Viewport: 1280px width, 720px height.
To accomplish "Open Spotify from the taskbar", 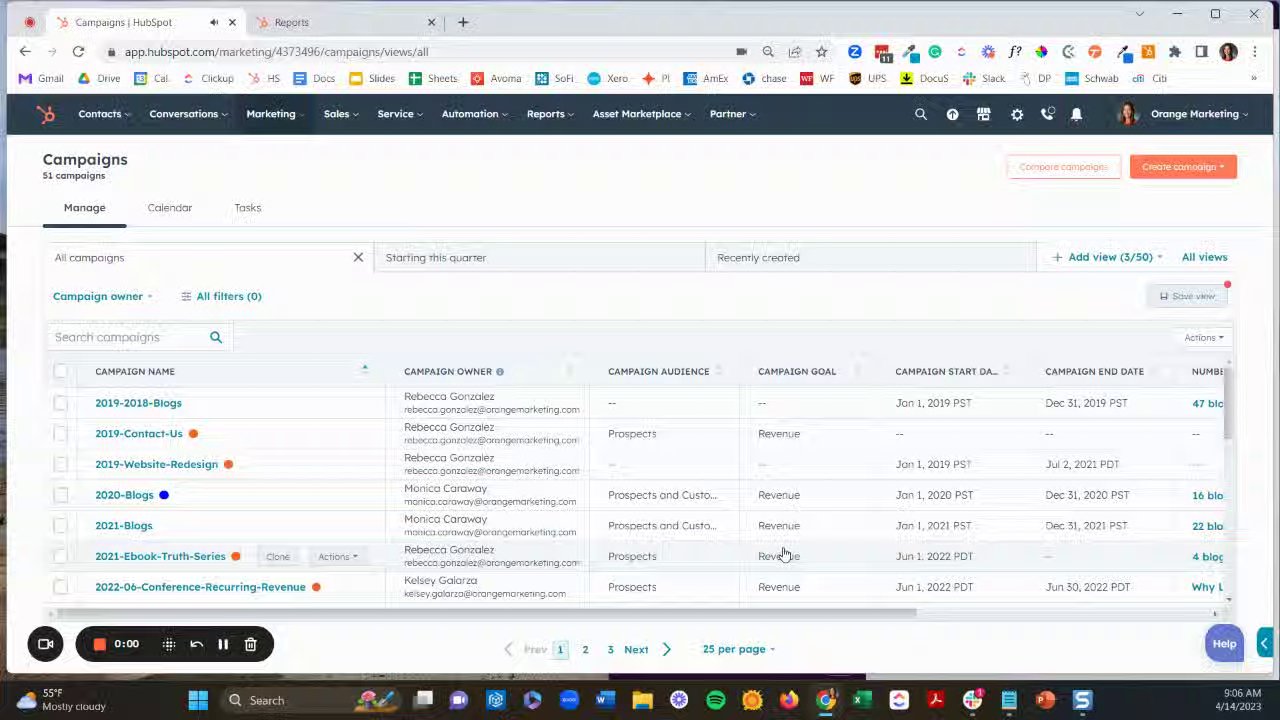I will tap(716, 700).
